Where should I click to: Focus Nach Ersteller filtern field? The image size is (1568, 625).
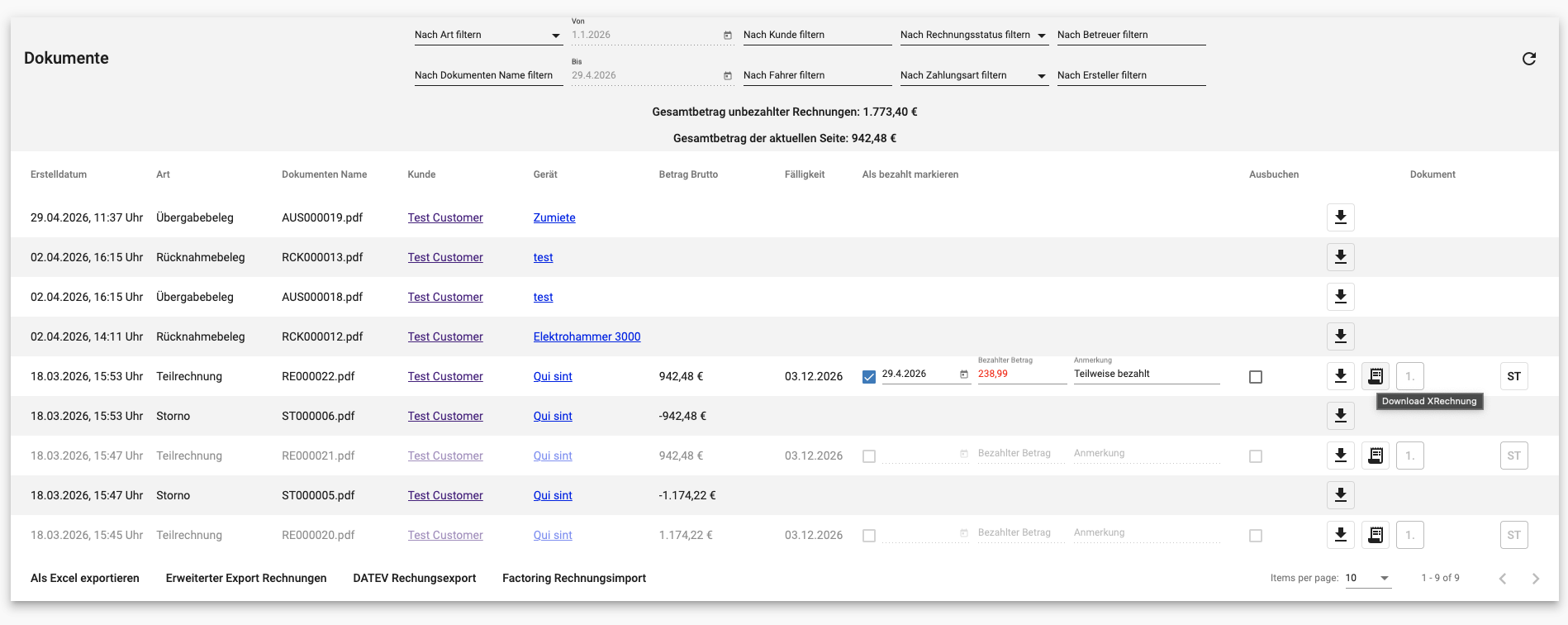point(1131,75)
